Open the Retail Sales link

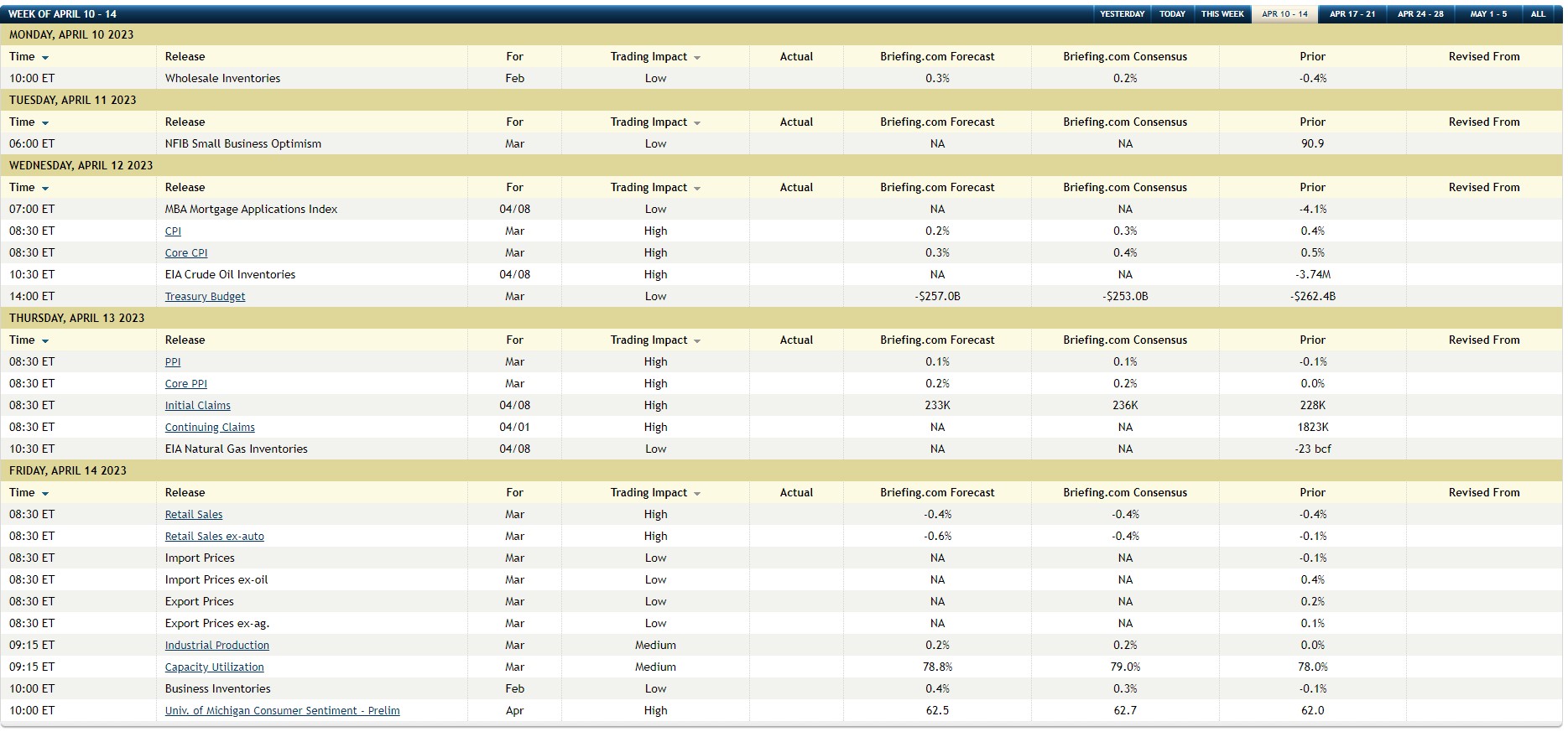click(194, 514)
